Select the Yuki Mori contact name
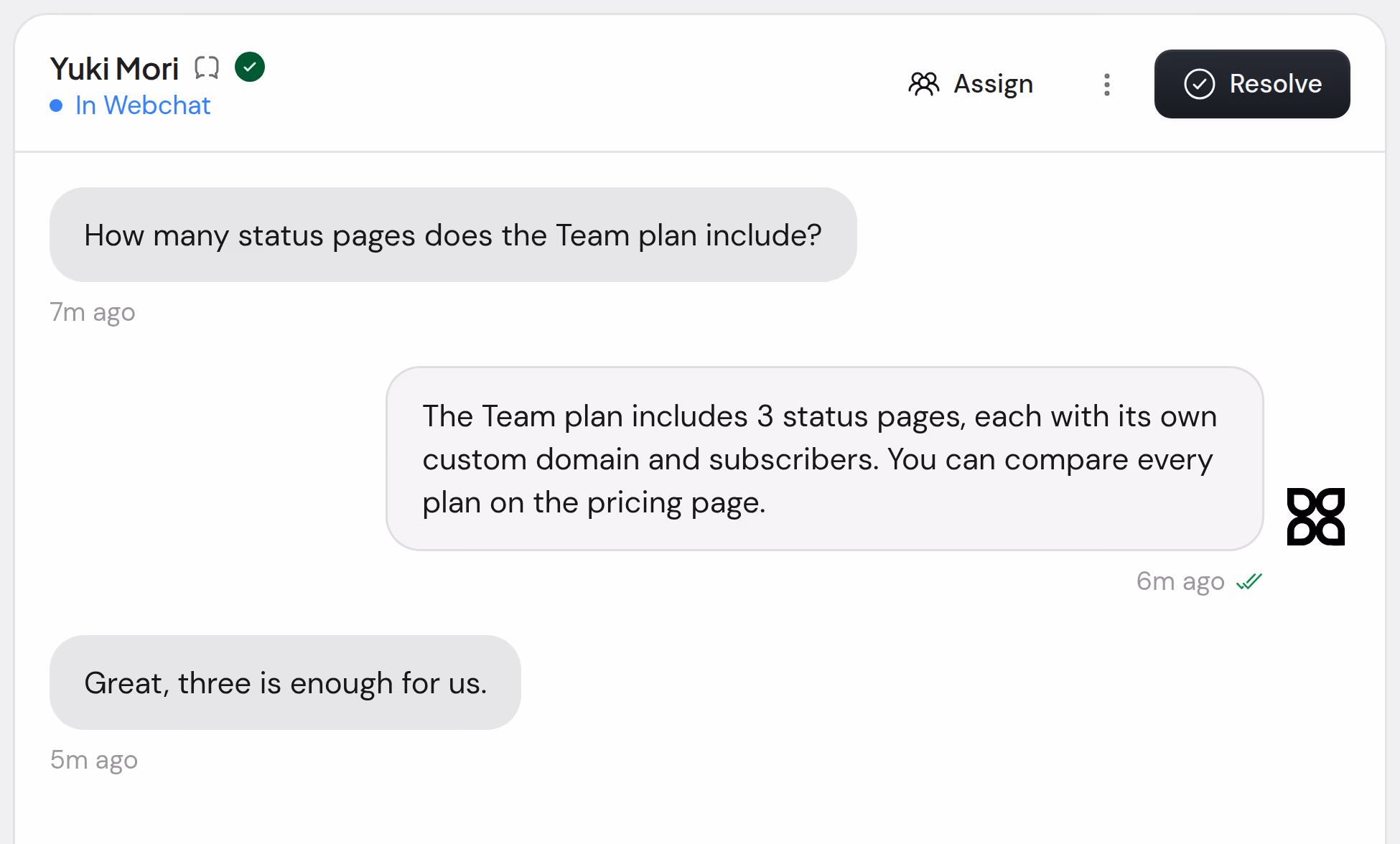This screenshot has width=1400, height=844. tap(114, 69)
